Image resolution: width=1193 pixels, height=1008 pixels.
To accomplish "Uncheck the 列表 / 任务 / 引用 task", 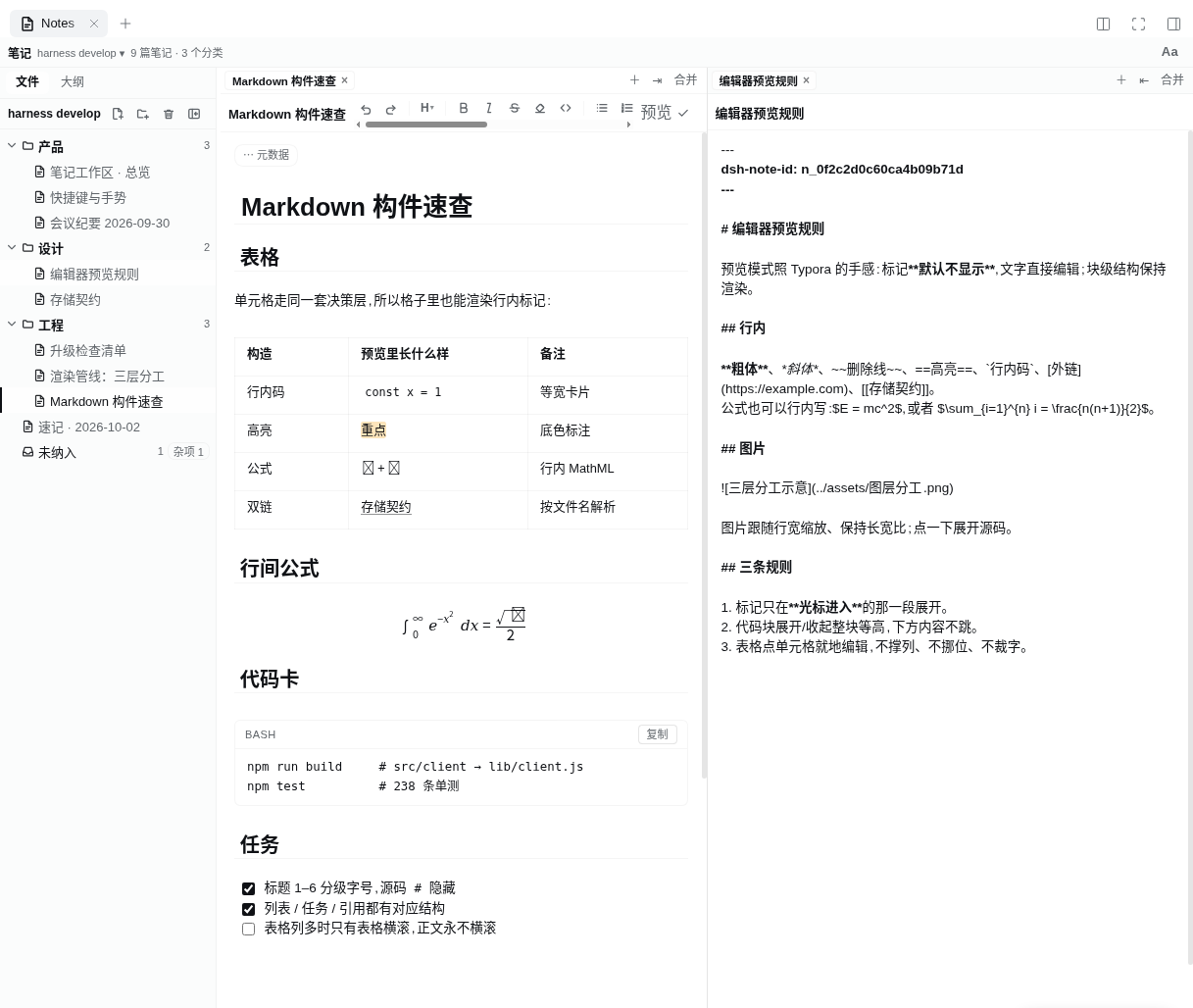I will (x=248, y=909).
